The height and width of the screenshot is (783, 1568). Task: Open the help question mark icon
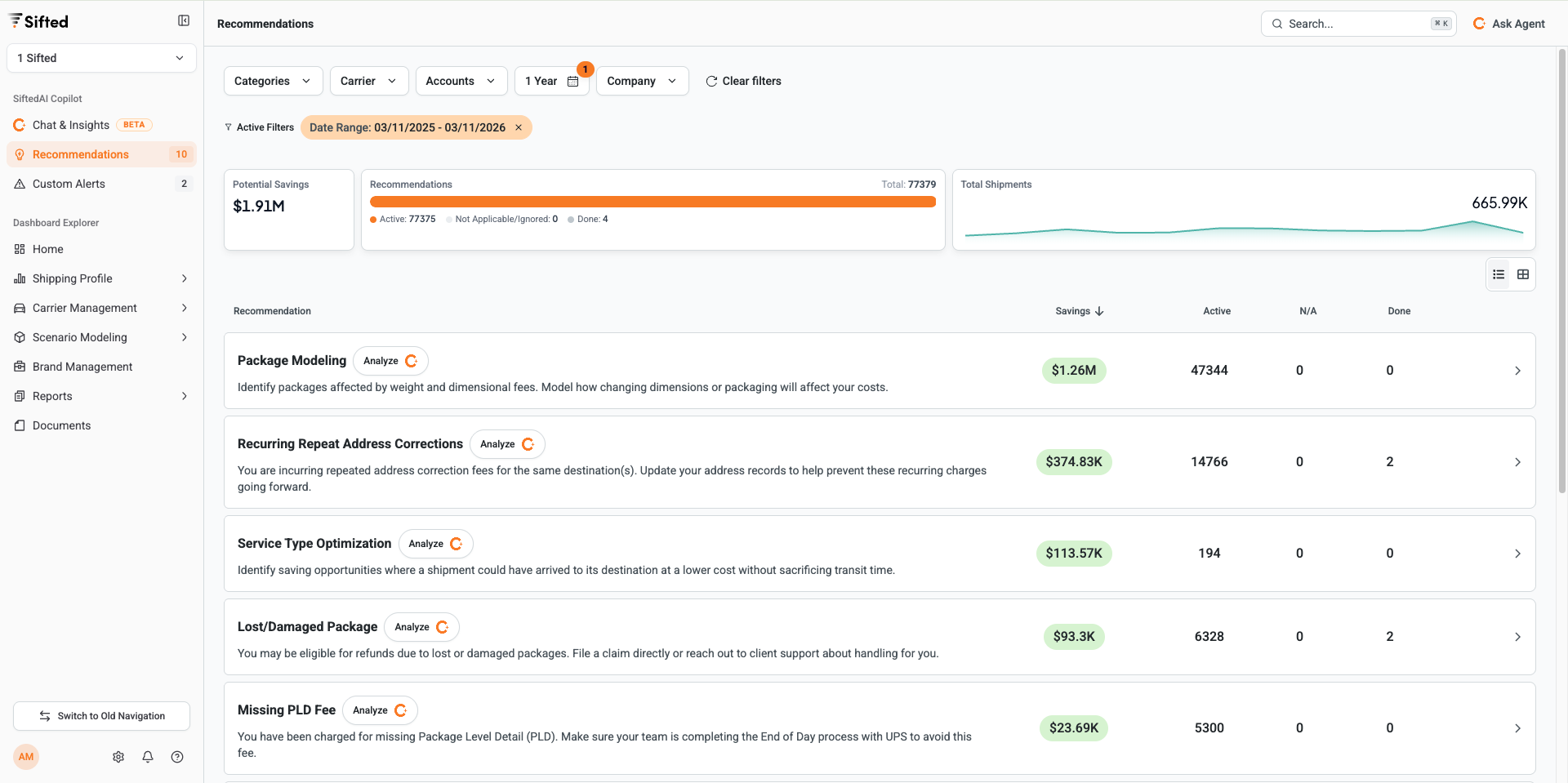click(177, 757)
